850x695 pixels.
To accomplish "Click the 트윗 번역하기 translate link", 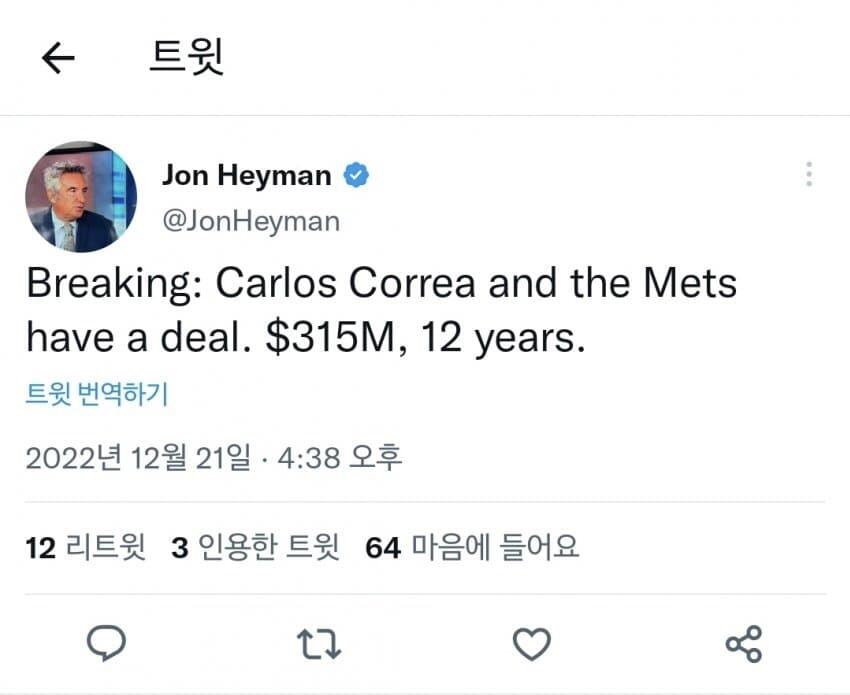I will (96, 396).
